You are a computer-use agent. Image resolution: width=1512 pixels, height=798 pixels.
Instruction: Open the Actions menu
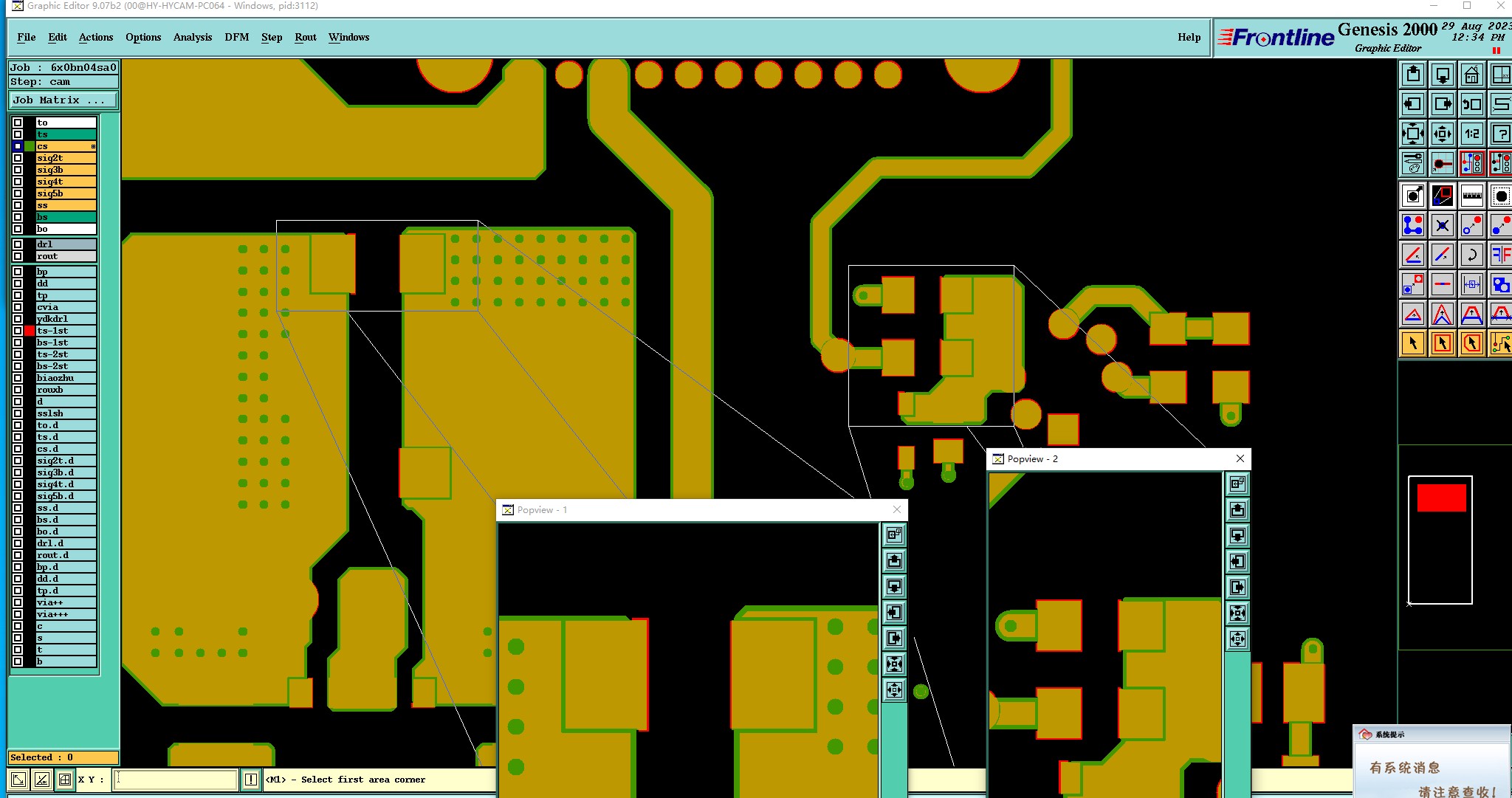tap(96, 37)
